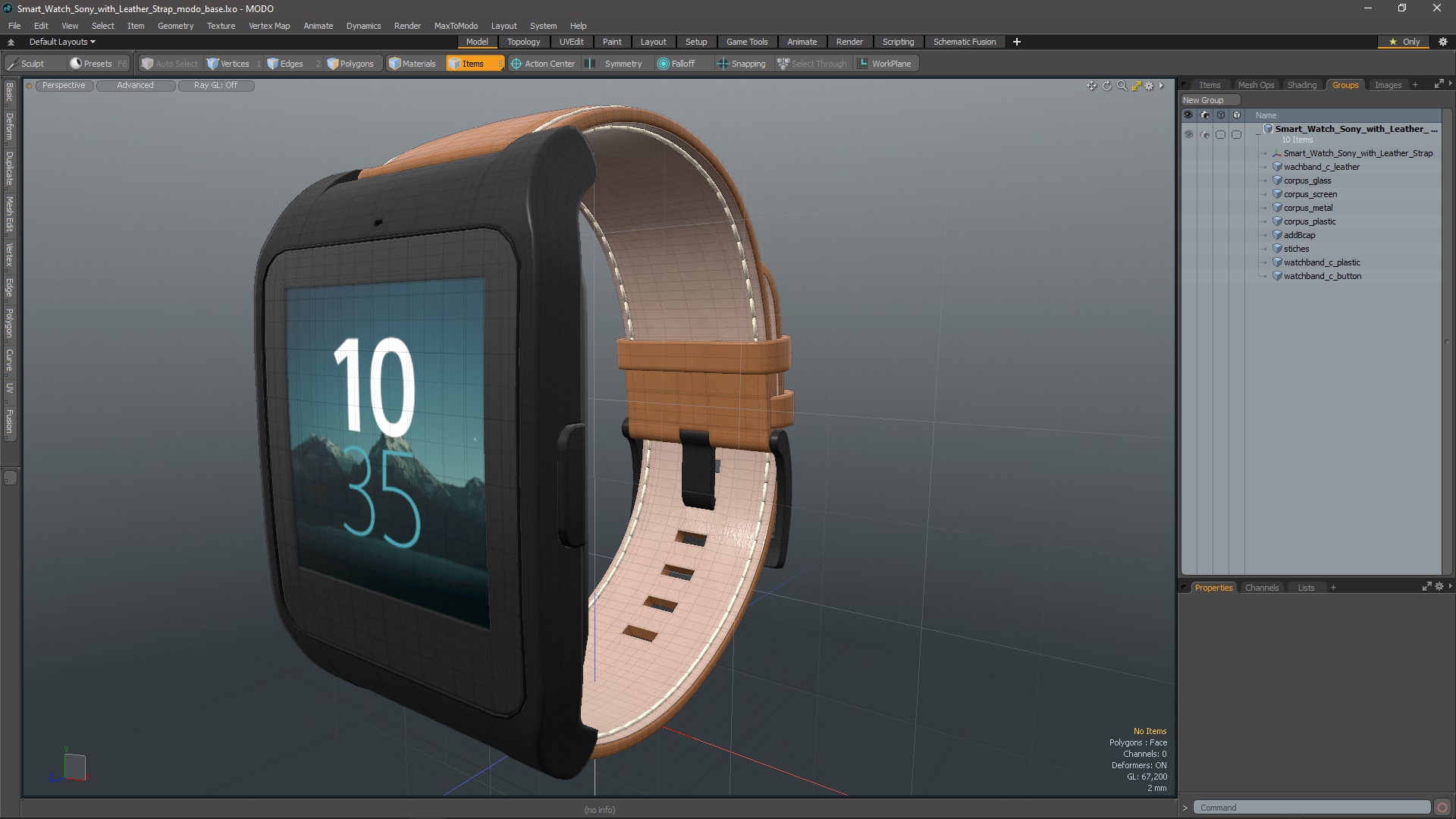
Task: Select the watchband_c_button tree item
Action: pos(1323,275)
